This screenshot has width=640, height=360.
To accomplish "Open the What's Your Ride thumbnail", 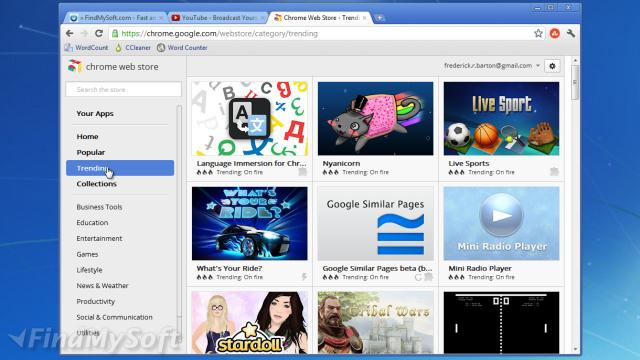I will 250,223.
